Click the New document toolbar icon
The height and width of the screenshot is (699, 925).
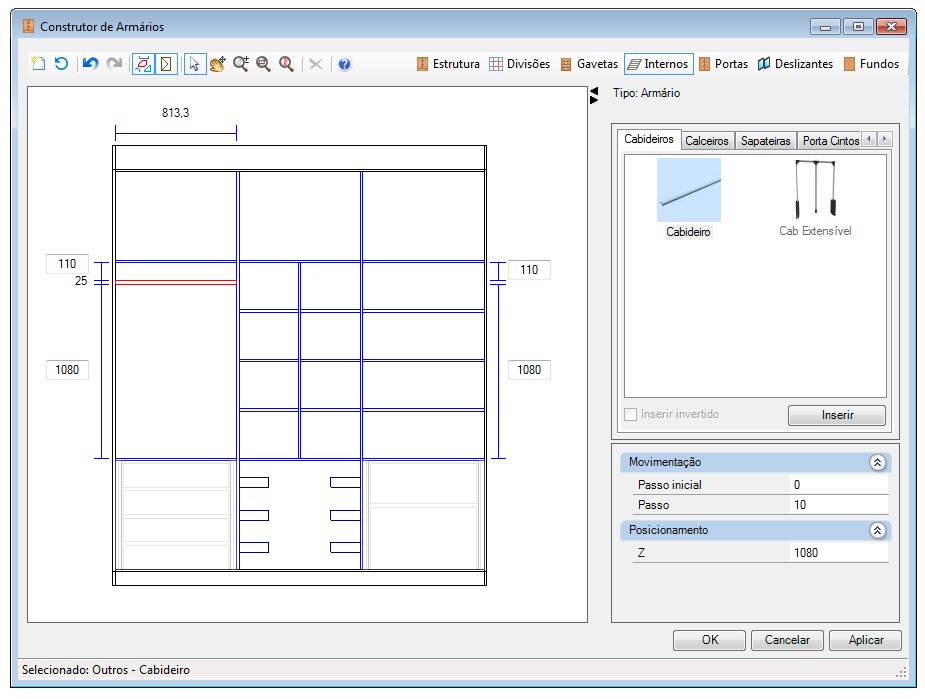tap(38, 64)
